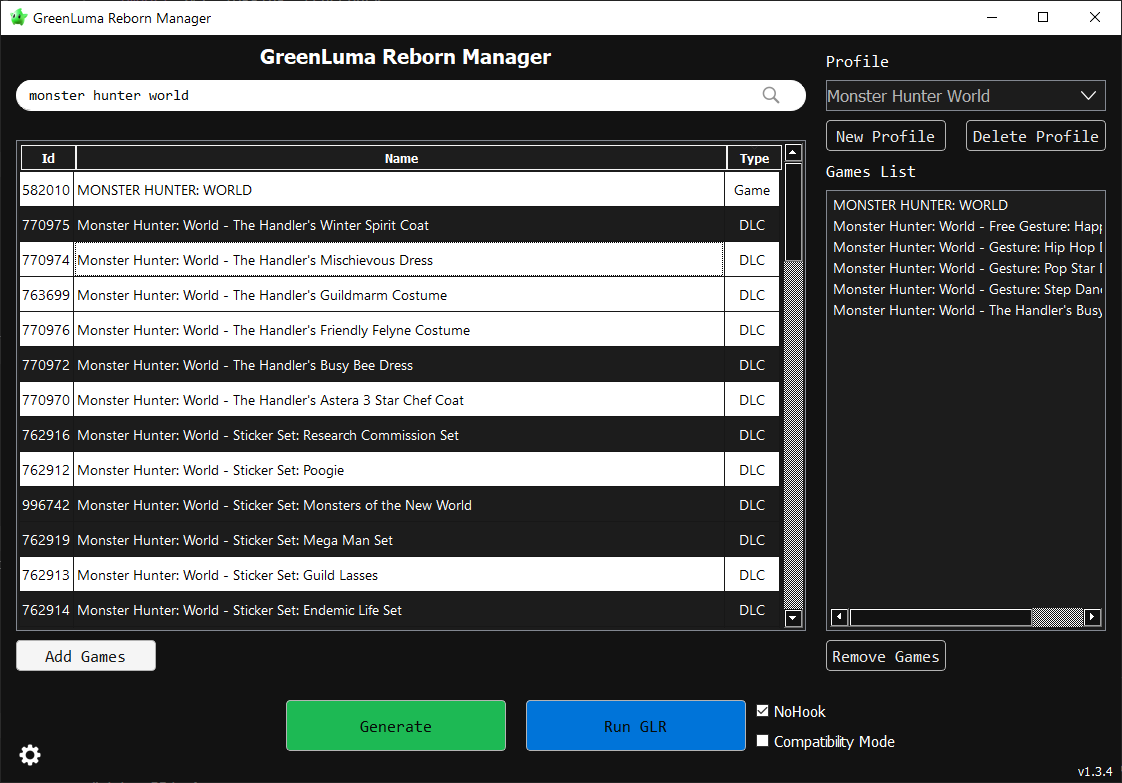This screenshot has width=1122, height=783.
Task: Select Free Gesture entry in Games List
Action: coord(967,226)
